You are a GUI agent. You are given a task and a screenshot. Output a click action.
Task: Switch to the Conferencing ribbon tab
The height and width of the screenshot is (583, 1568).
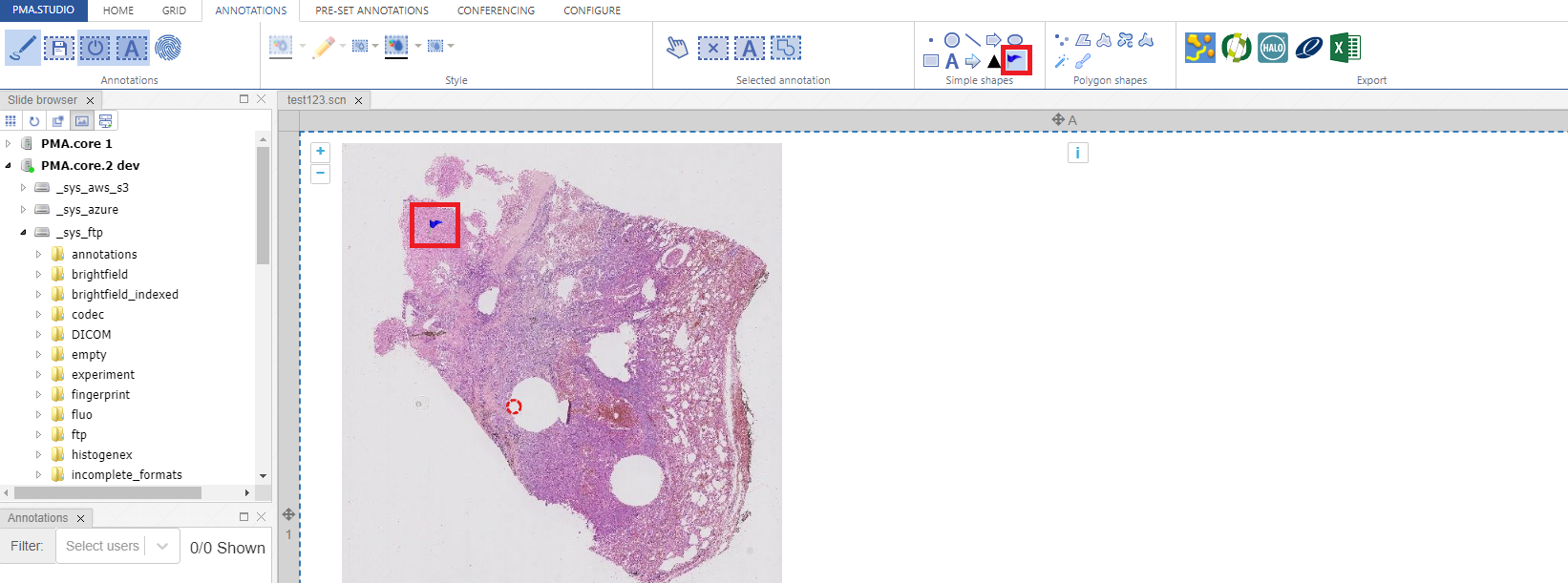point(496,10)
